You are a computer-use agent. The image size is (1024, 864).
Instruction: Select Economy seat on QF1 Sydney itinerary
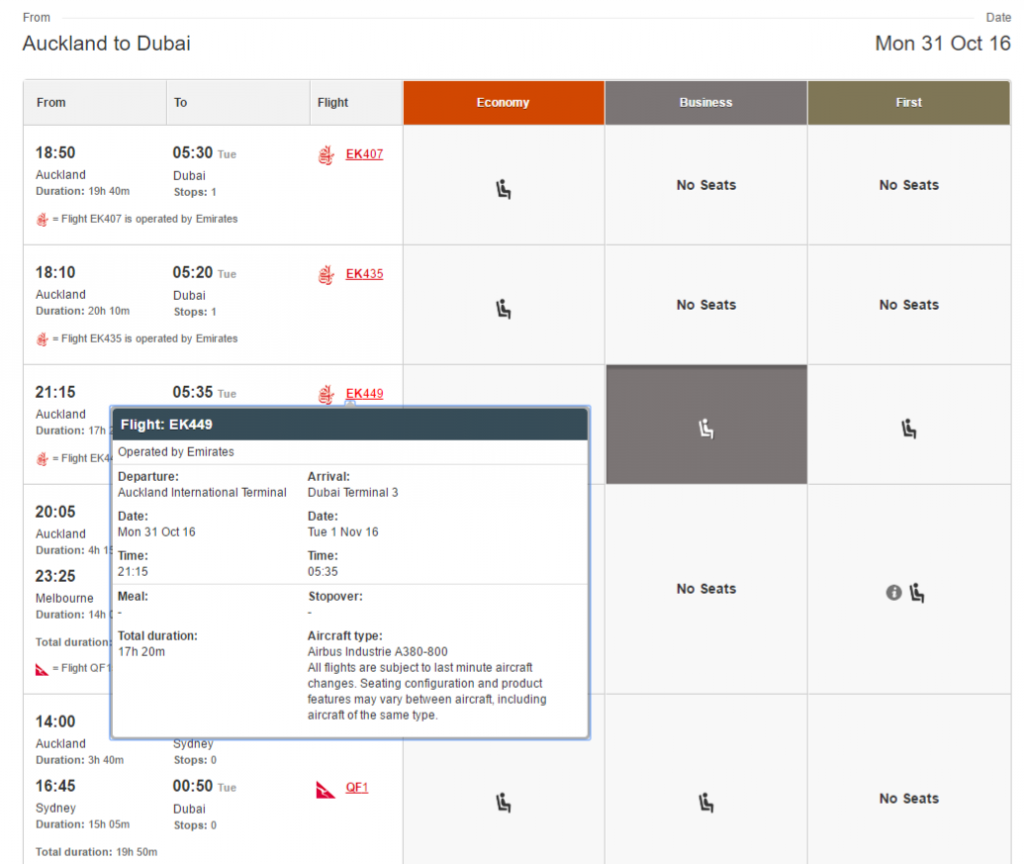(503, 802)
